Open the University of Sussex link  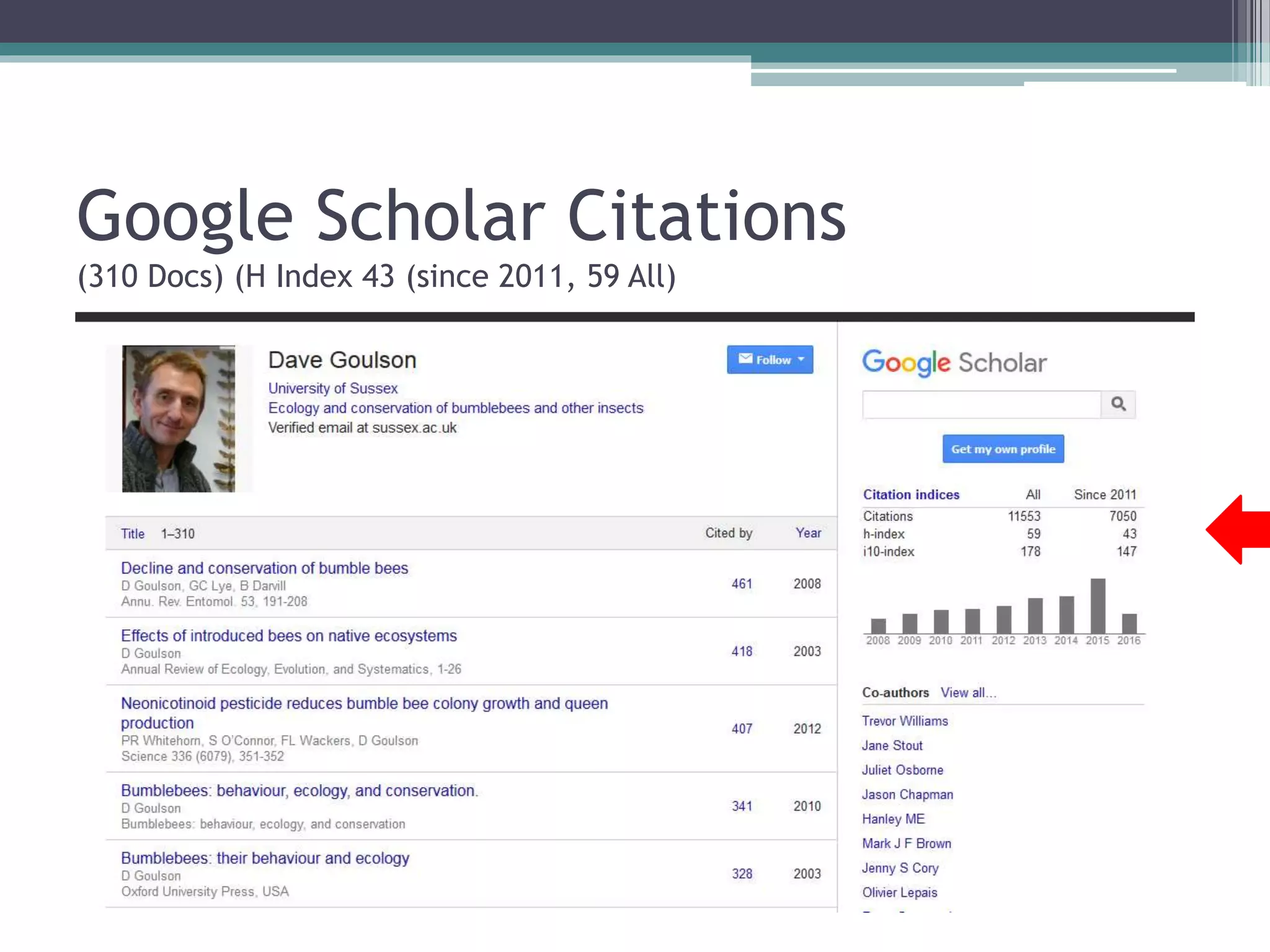coord(333,389)
